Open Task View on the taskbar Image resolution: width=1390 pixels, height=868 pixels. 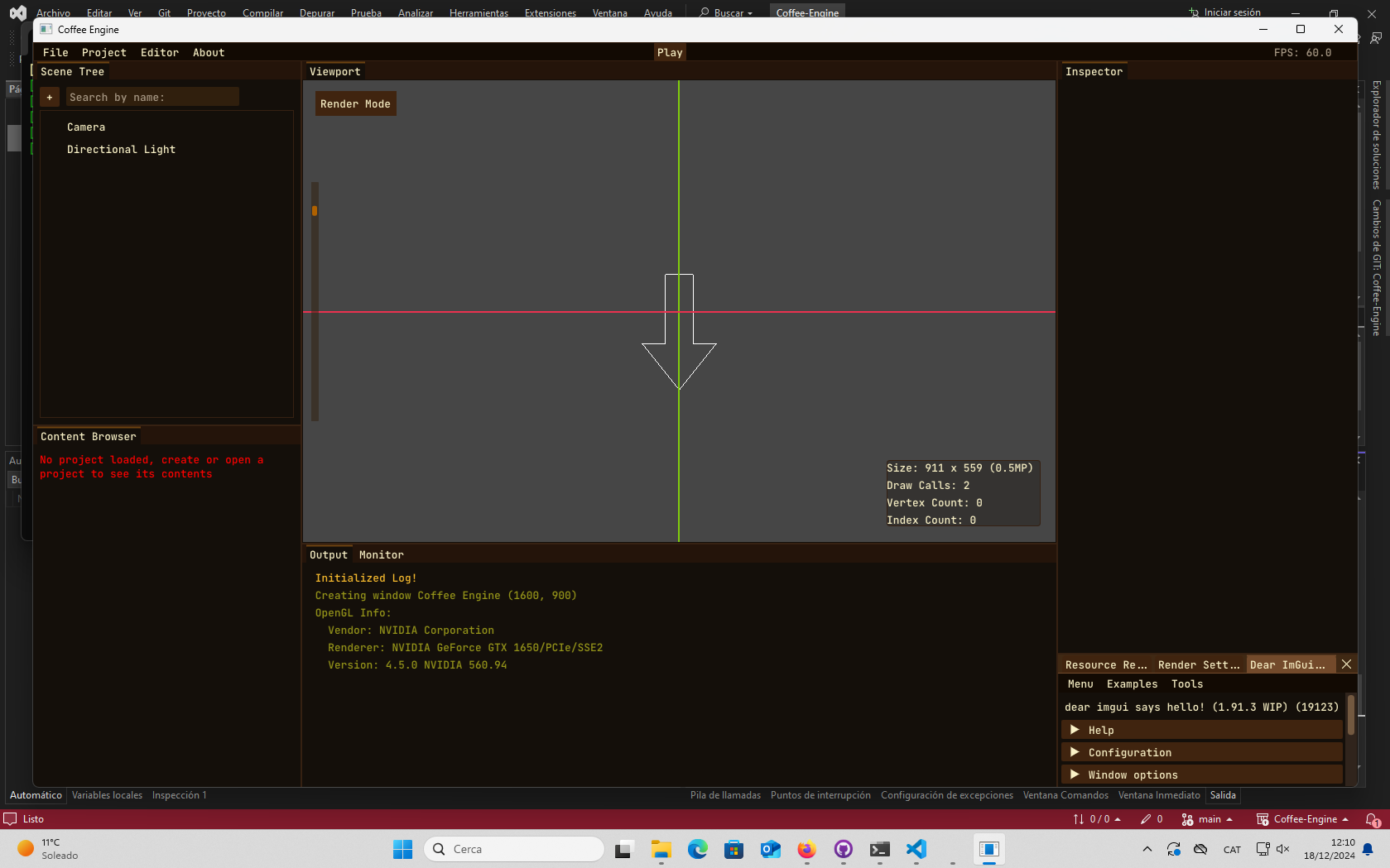click(623, 849)
